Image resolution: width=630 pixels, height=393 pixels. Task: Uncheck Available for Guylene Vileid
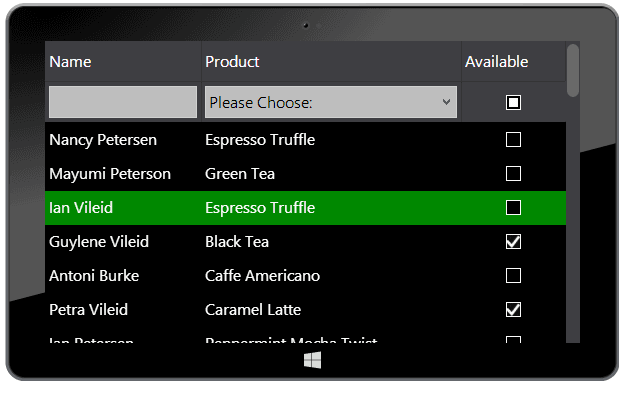(x=513, y=242)
